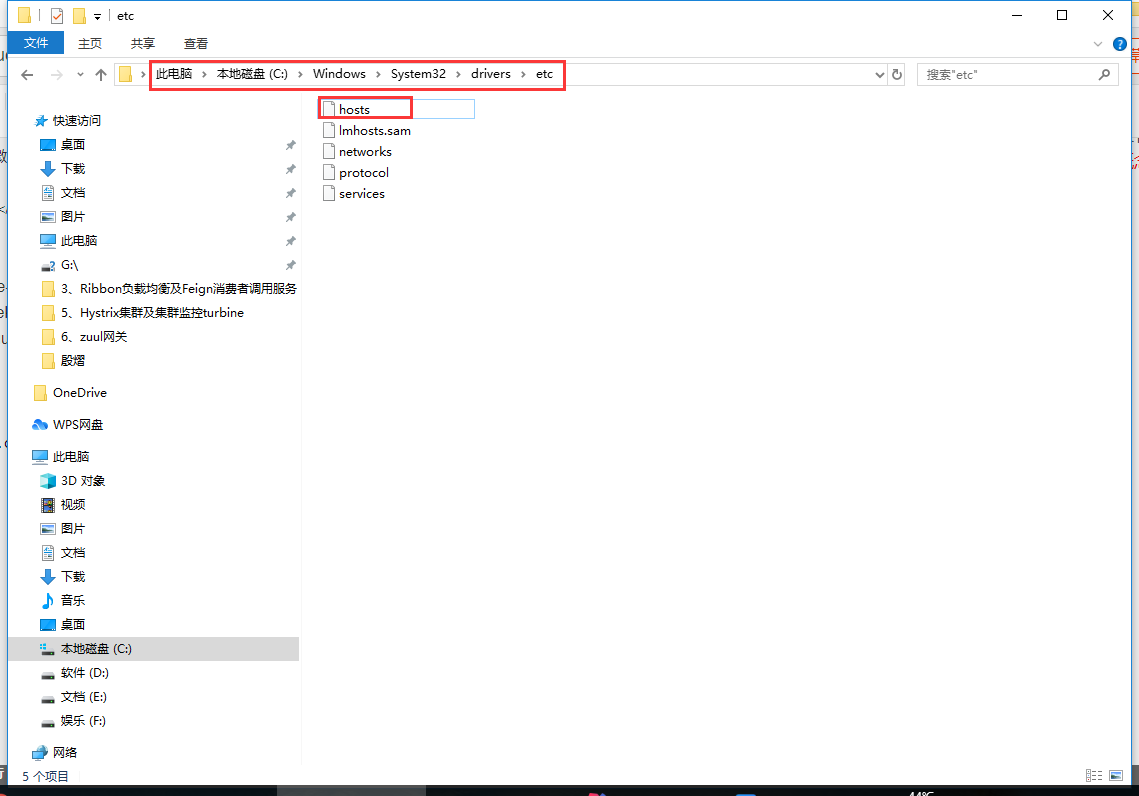This screenshot has height=796, width=1139.
Task: Open the View (查看) ribbon tab
Action: pyautogui.click(x=196, y=44)
